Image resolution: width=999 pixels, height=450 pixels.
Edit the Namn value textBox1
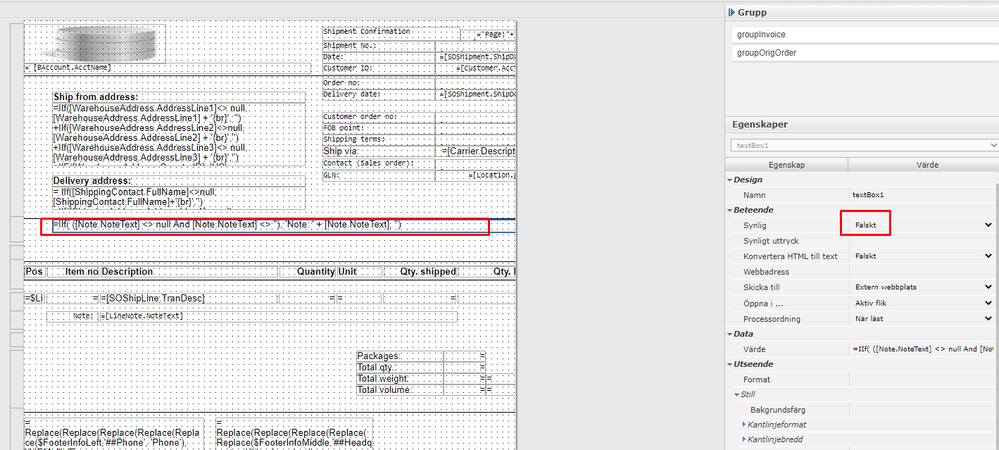pyautogui.click(x=922, y=195)
